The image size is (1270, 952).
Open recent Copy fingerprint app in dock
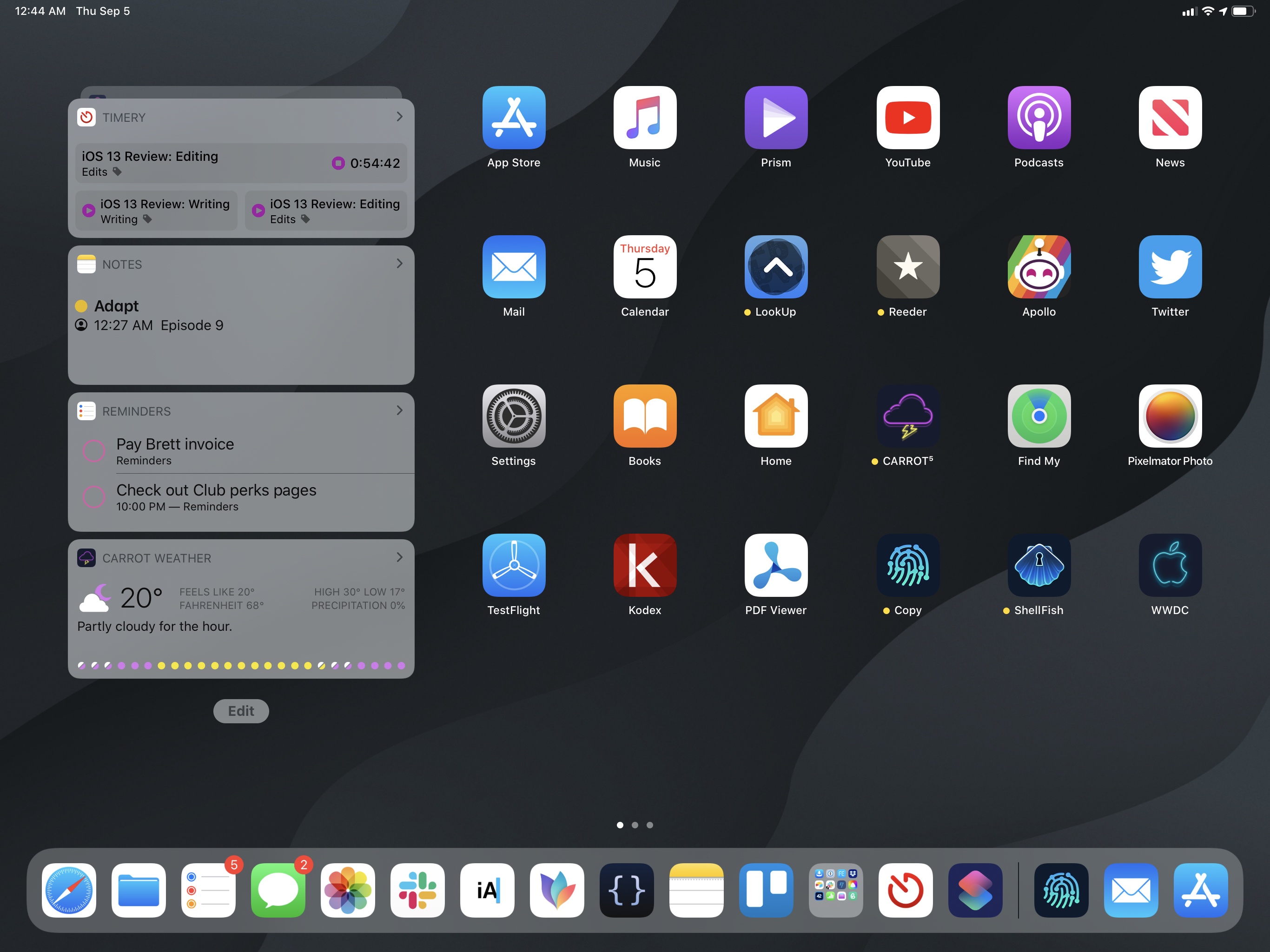coord(1061,890)
